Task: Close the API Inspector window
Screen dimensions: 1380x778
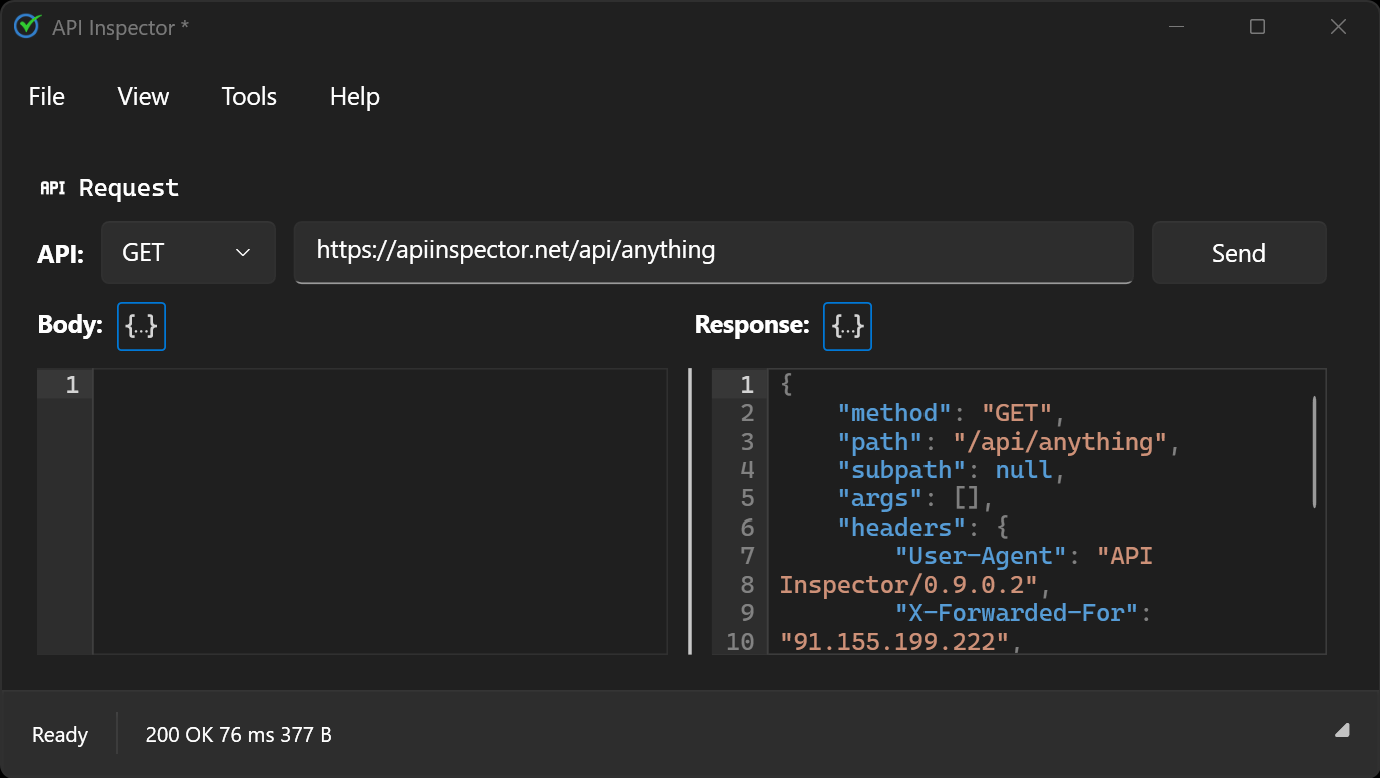Action: (1338, 27)
